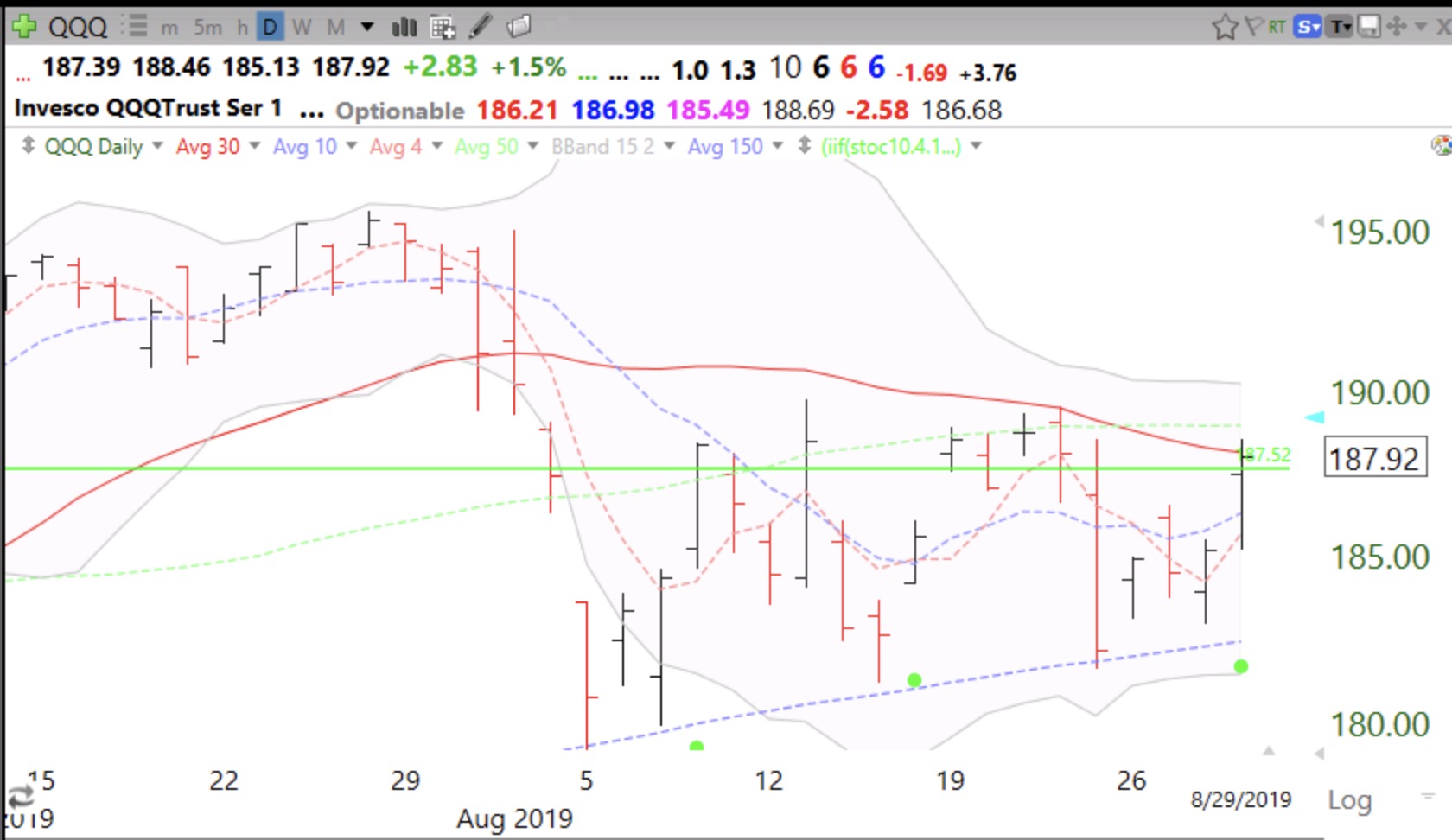Select the m (1-minute) time frame

coord(169,28)
